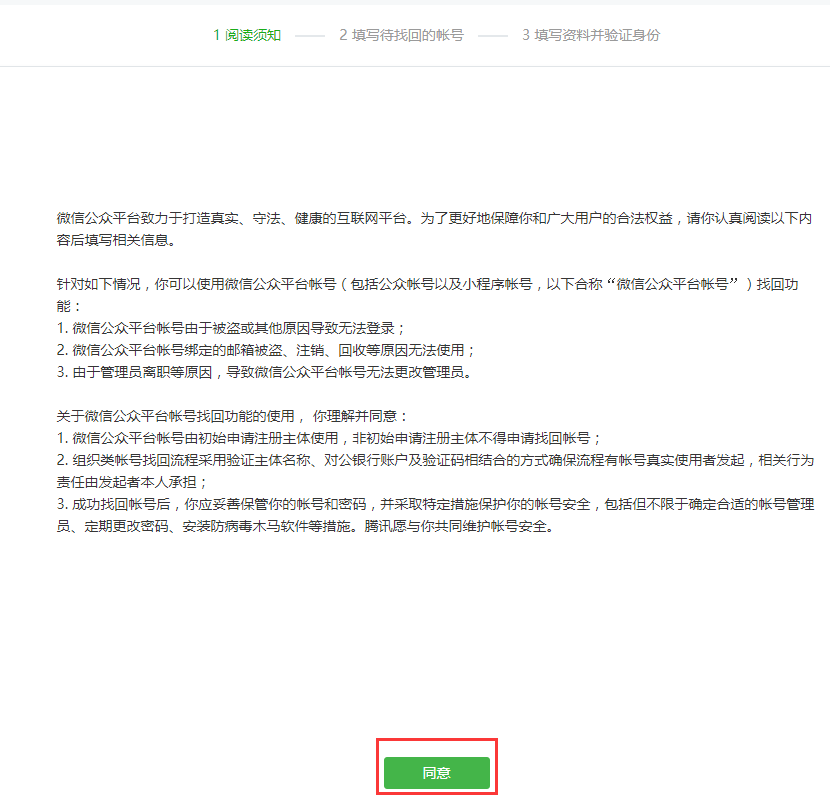The height and width of the screenshot is (796, 830).
Task: Click the text 容后填写相关信息
Action: (115, 241)
